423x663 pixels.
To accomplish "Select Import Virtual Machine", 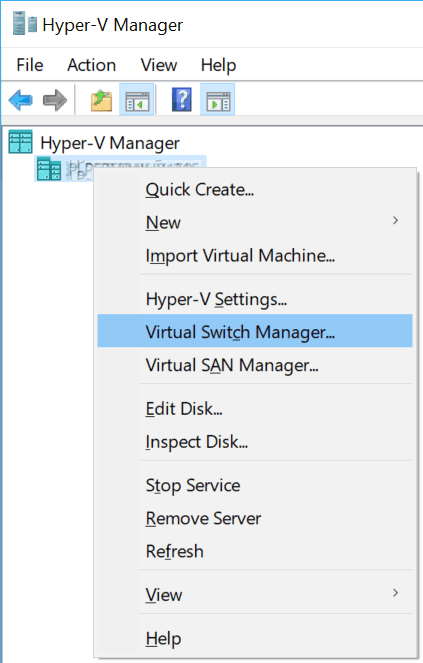I will point(255,255).
